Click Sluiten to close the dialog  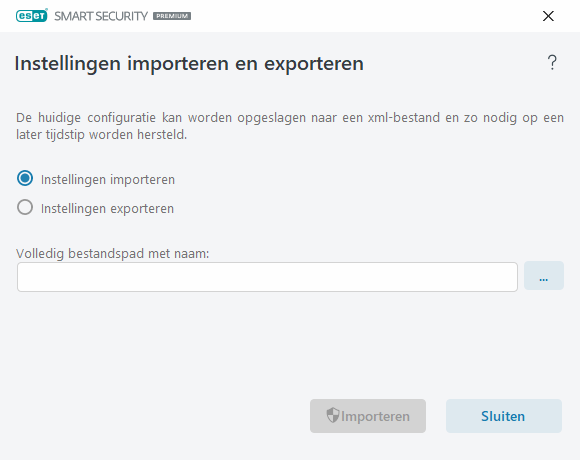click(503, 416)
